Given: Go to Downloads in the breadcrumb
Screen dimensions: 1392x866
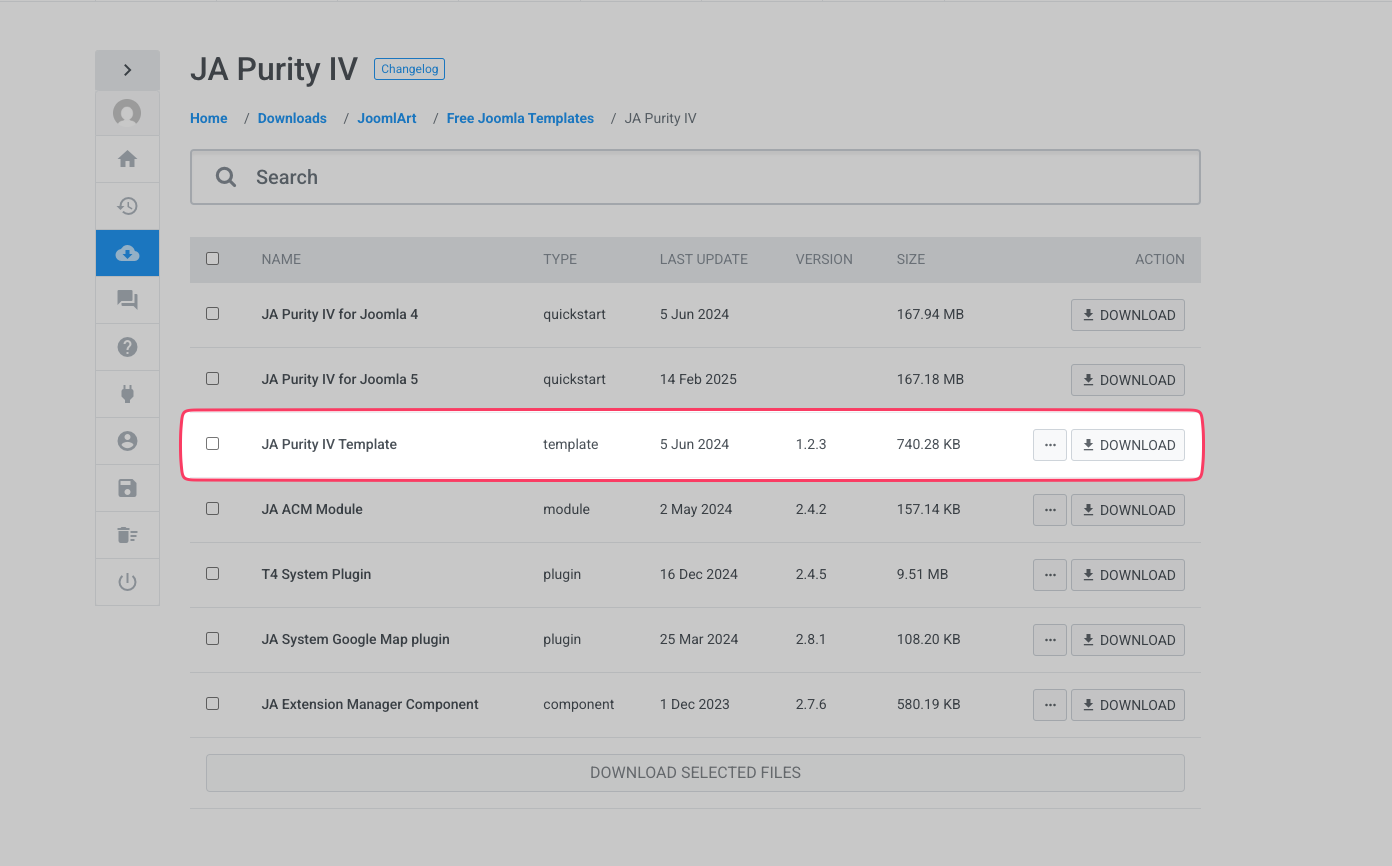Looking at the screenshot, I should point(292,118).
